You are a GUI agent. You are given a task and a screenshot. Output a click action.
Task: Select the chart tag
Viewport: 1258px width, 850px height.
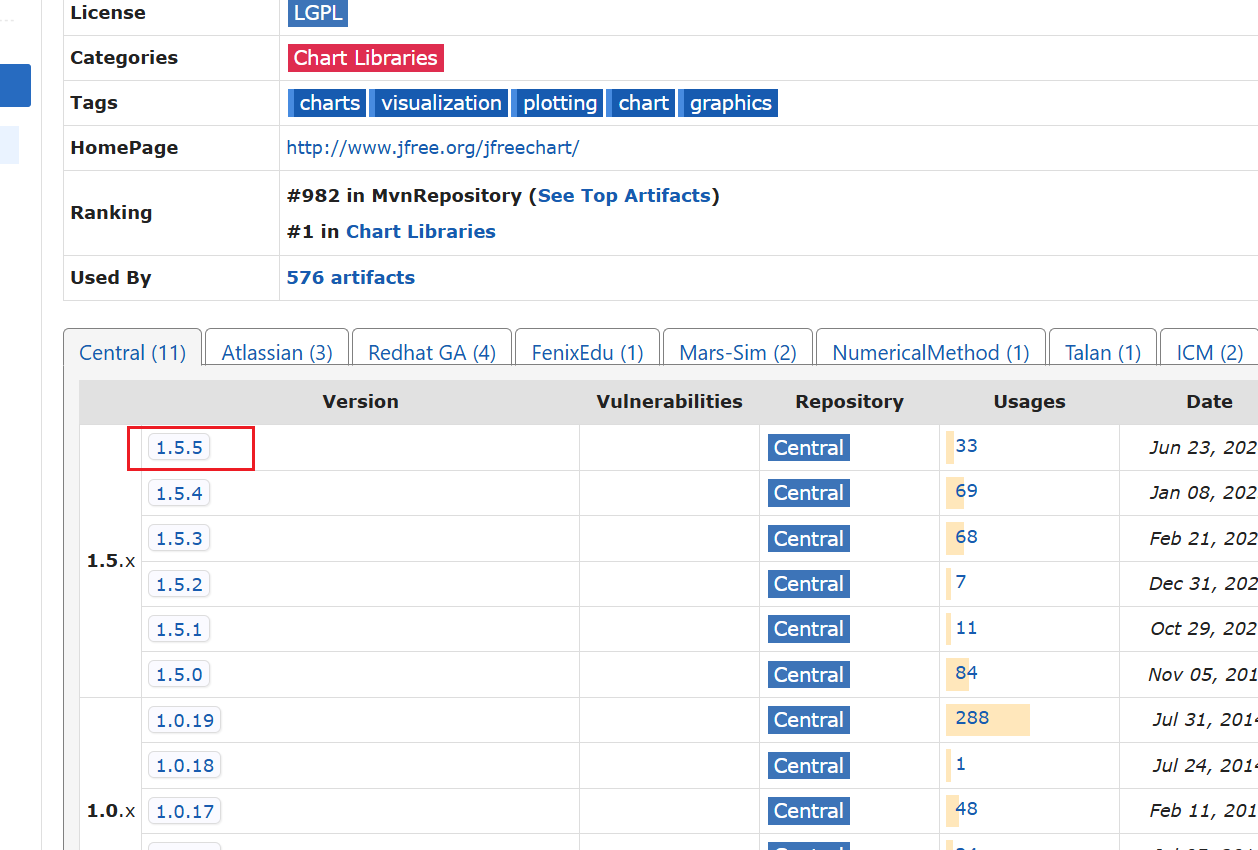642,103
